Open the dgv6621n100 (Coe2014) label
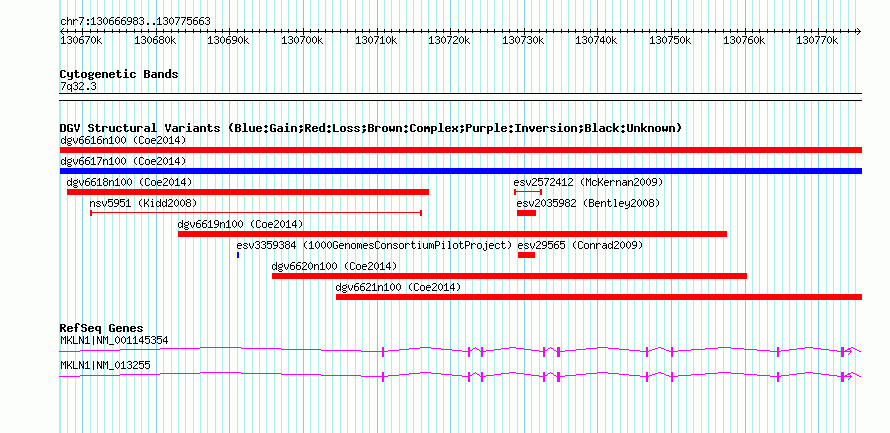Viewport: 890px width, 433px height. click(x=398, y=287)
